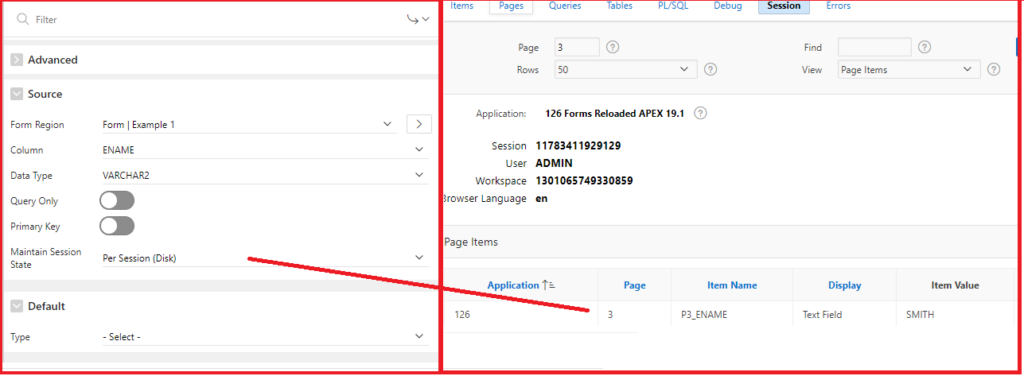Click into the Find text field
The image size is (1024, 376).
874,47
